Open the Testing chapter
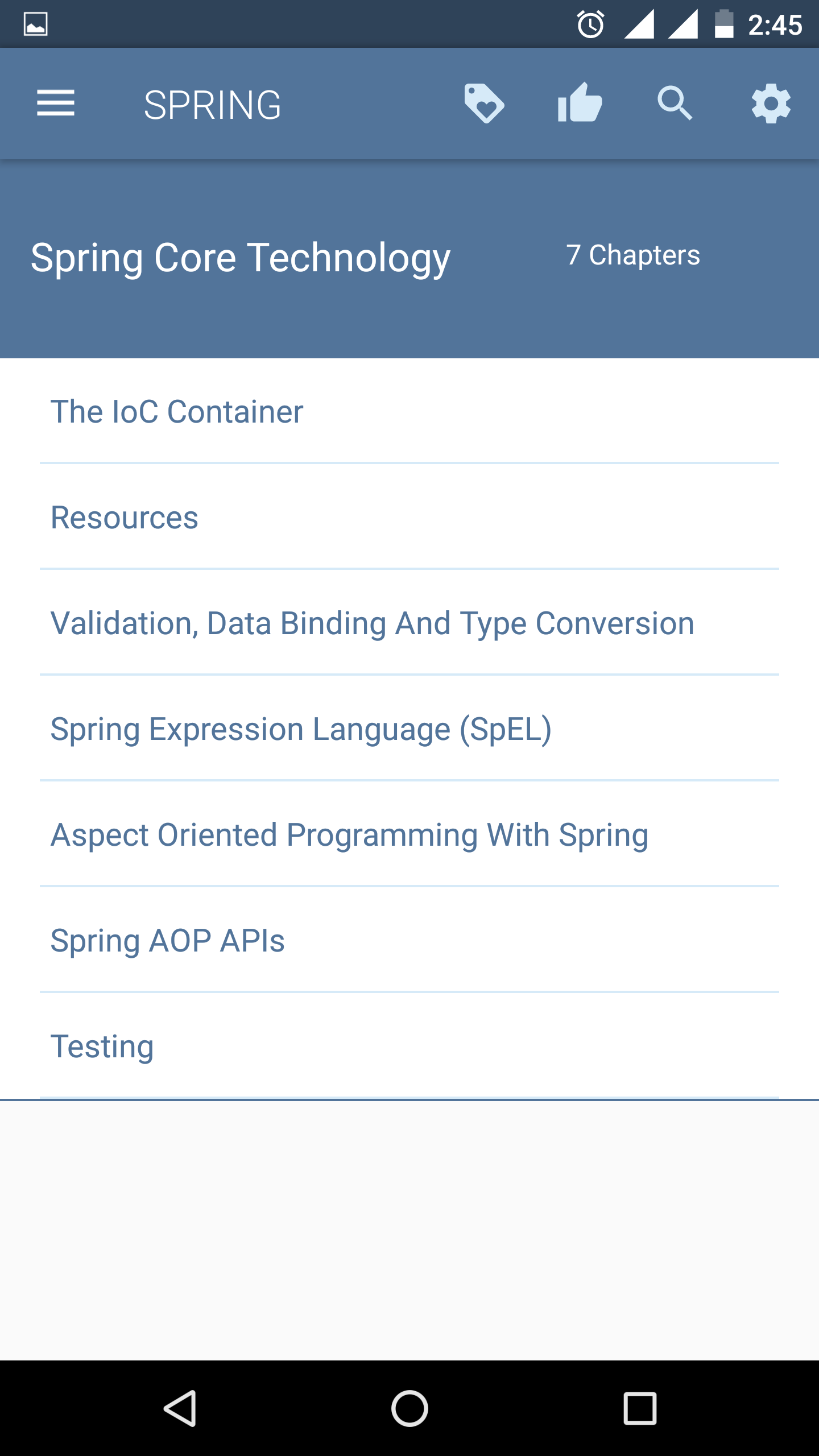 click(102, 1046)
